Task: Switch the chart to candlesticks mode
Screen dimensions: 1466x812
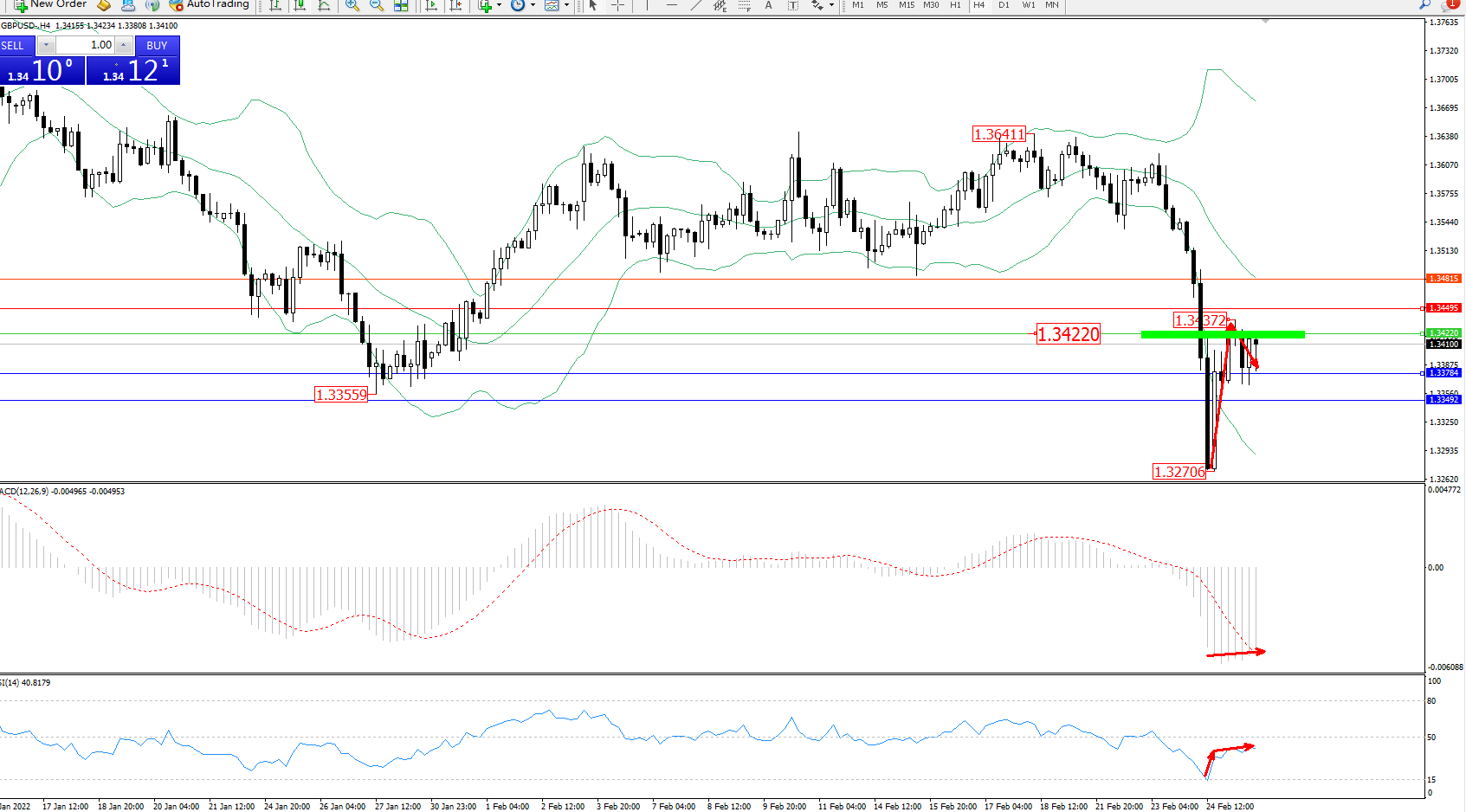Action: click(300, 5)
